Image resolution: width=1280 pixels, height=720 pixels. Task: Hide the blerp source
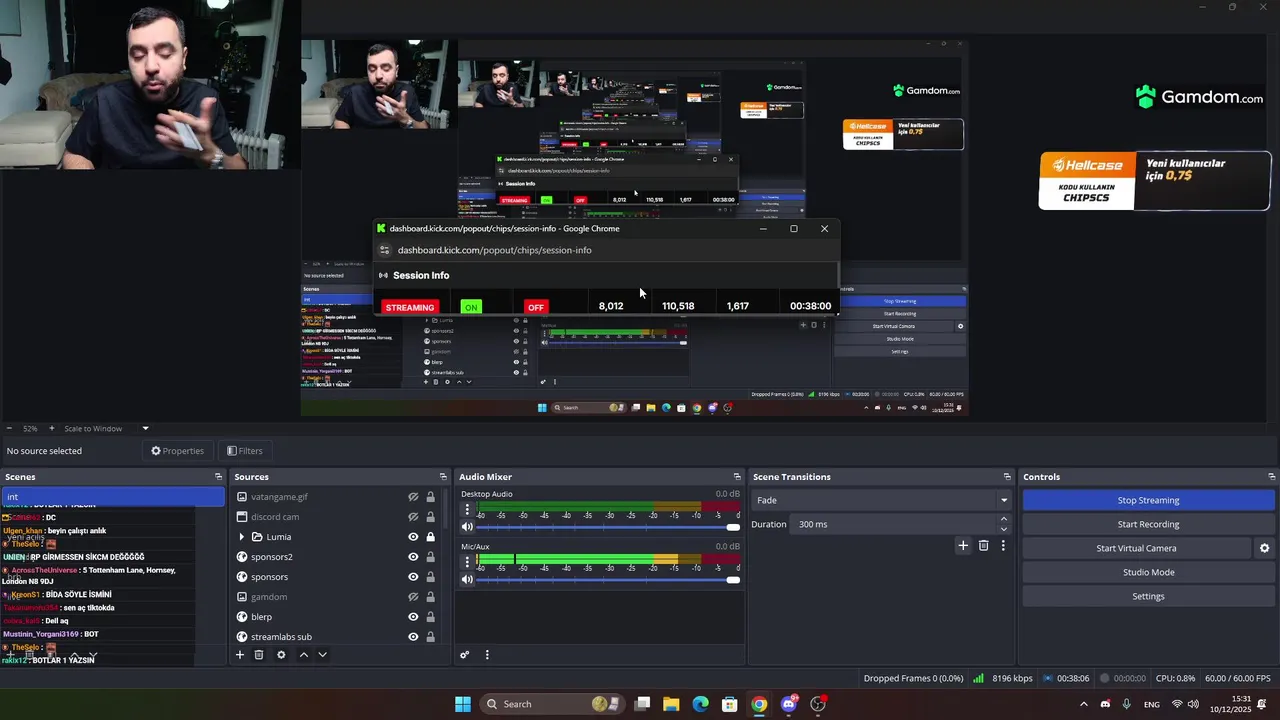(x=413, y=617)
